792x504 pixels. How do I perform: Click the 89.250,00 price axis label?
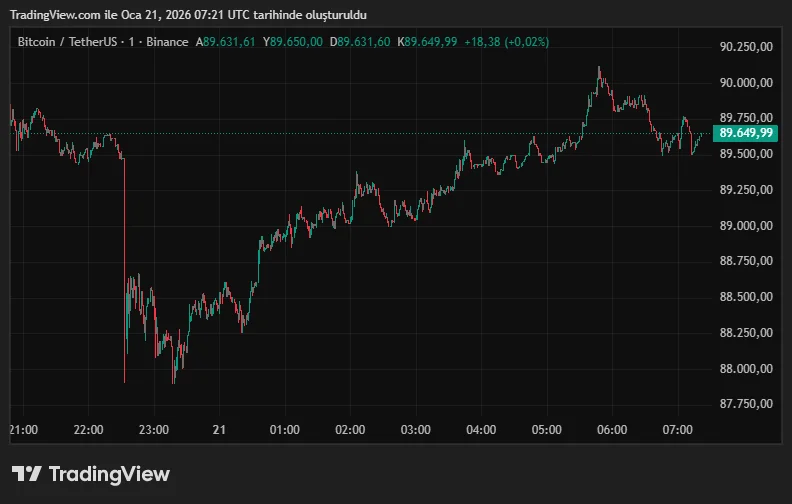(x=746, y=190)
